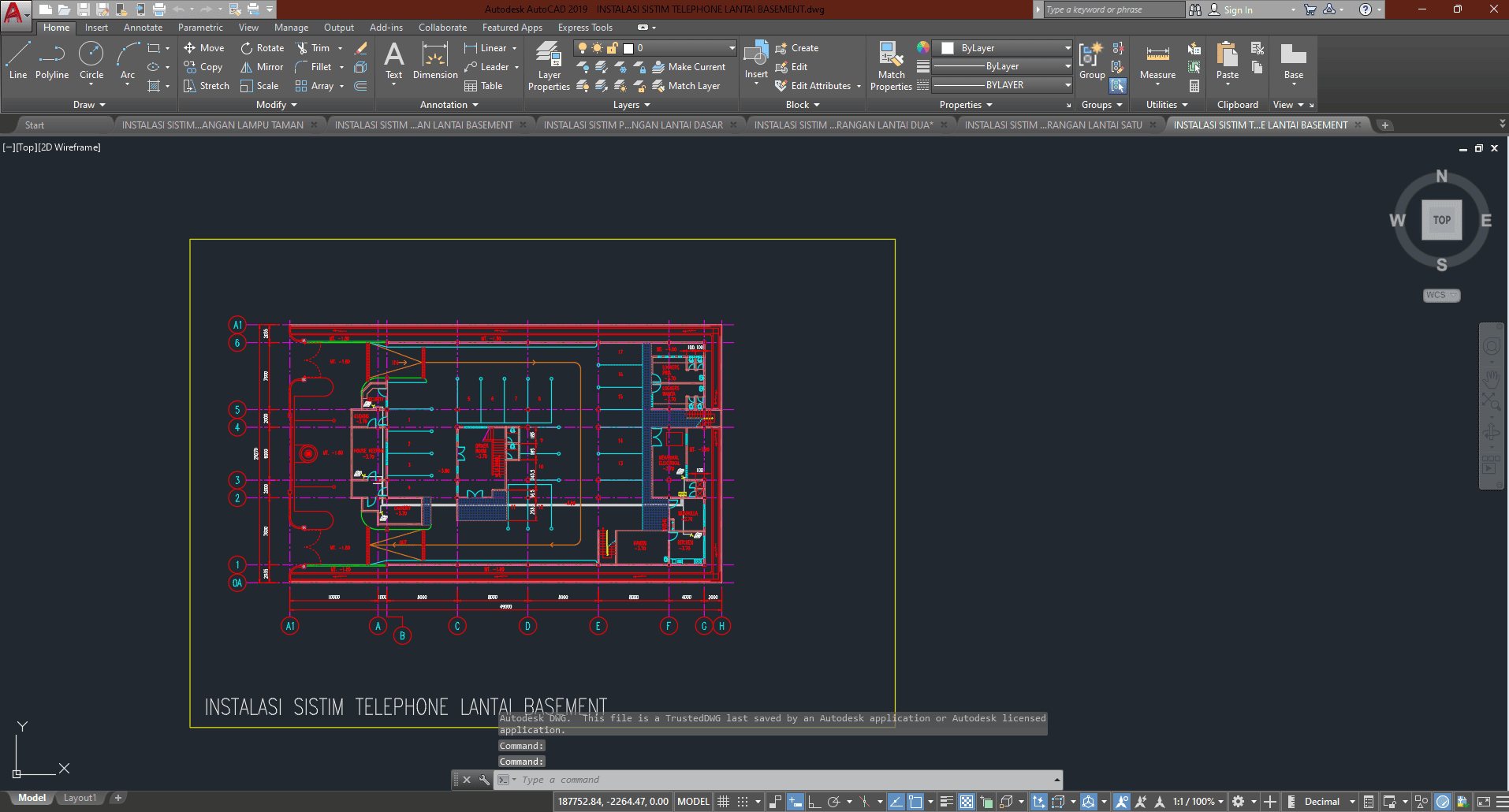Toggle Clean Screen in status bar
Viewport: 1509px width, 812px height.
(1483, 802)
